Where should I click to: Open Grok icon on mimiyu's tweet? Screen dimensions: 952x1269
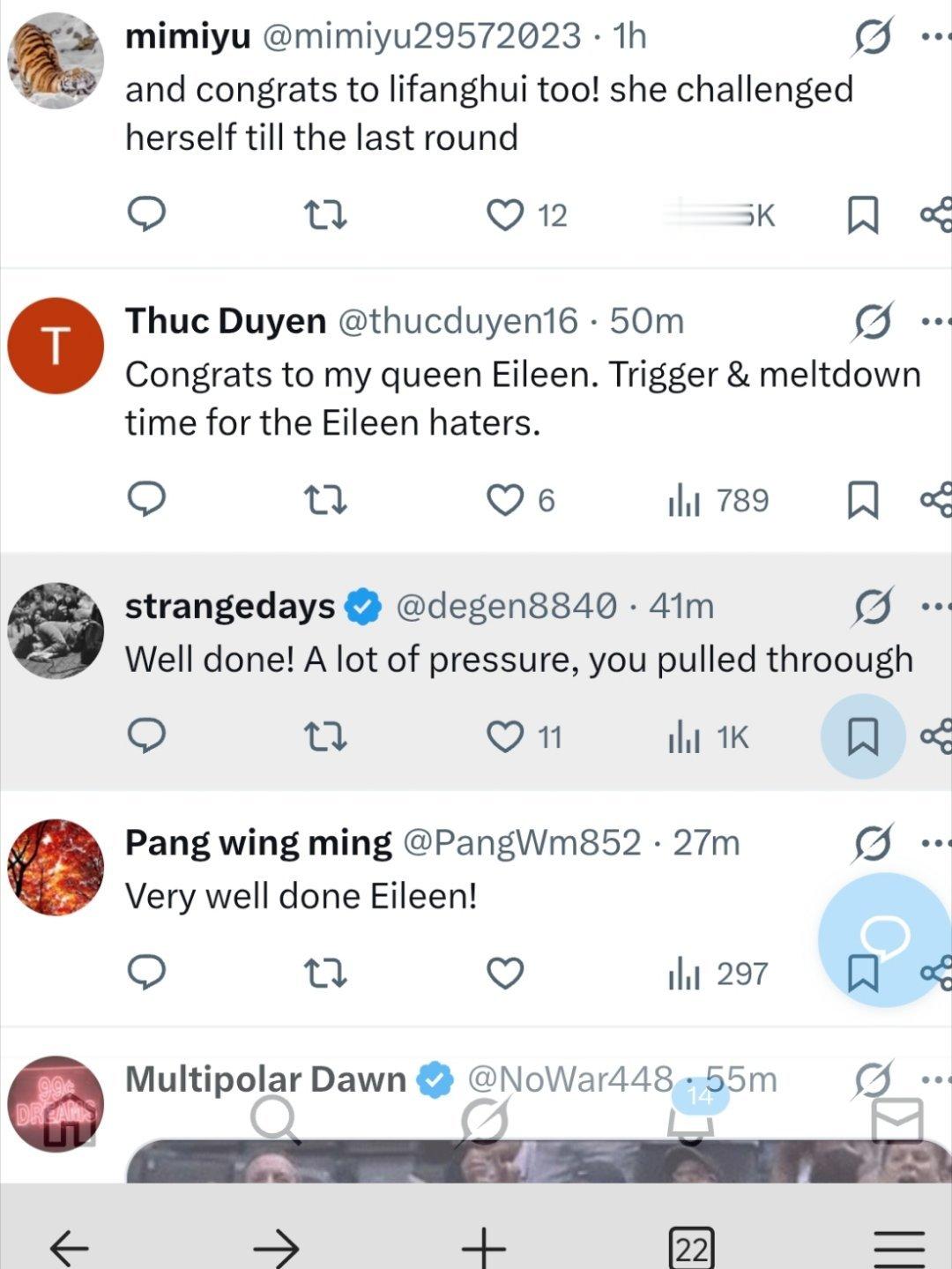(x=873, y=37)
